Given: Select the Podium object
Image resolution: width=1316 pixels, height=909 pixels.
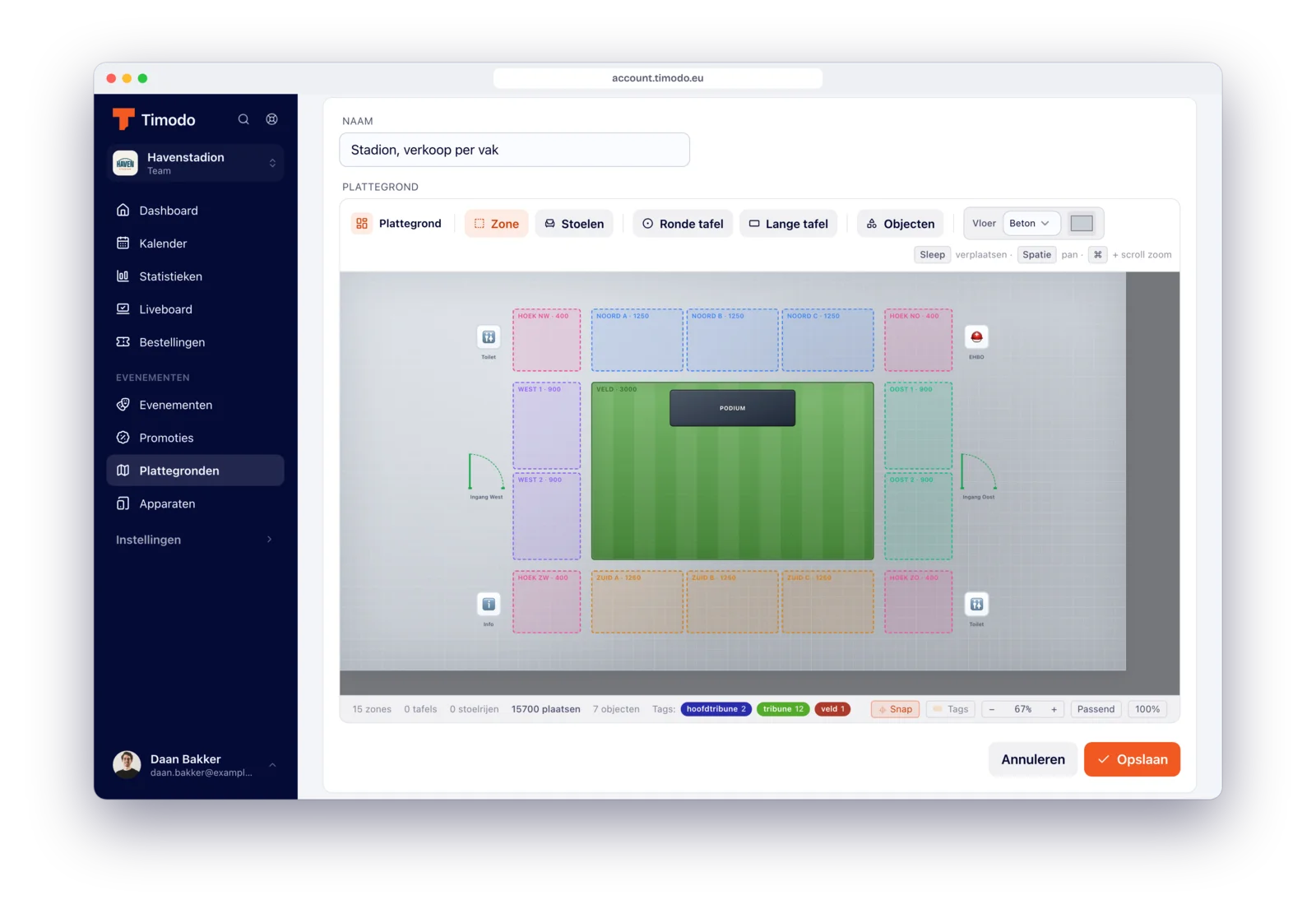Looking at the screenshot, I should pyautogui.click(x=732, y=408).
